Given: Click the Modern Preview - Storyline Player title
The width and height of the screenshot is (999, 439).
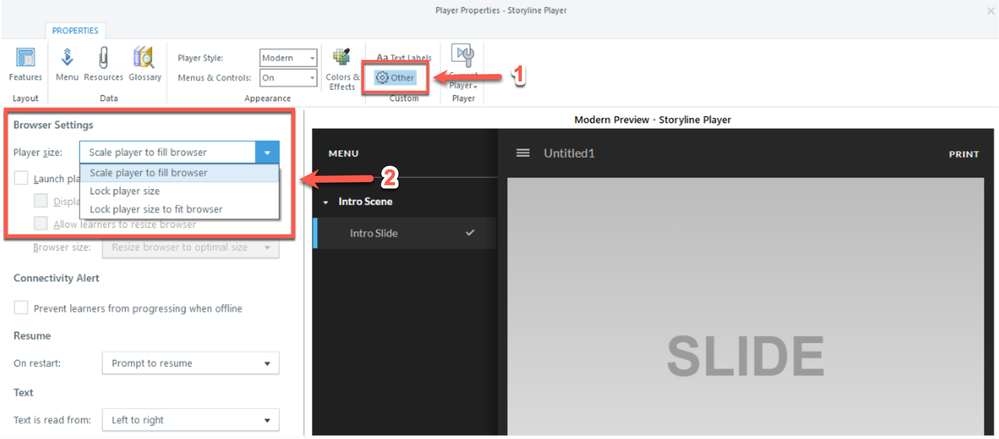Looking at the screenshot, I should pos(652,119).
